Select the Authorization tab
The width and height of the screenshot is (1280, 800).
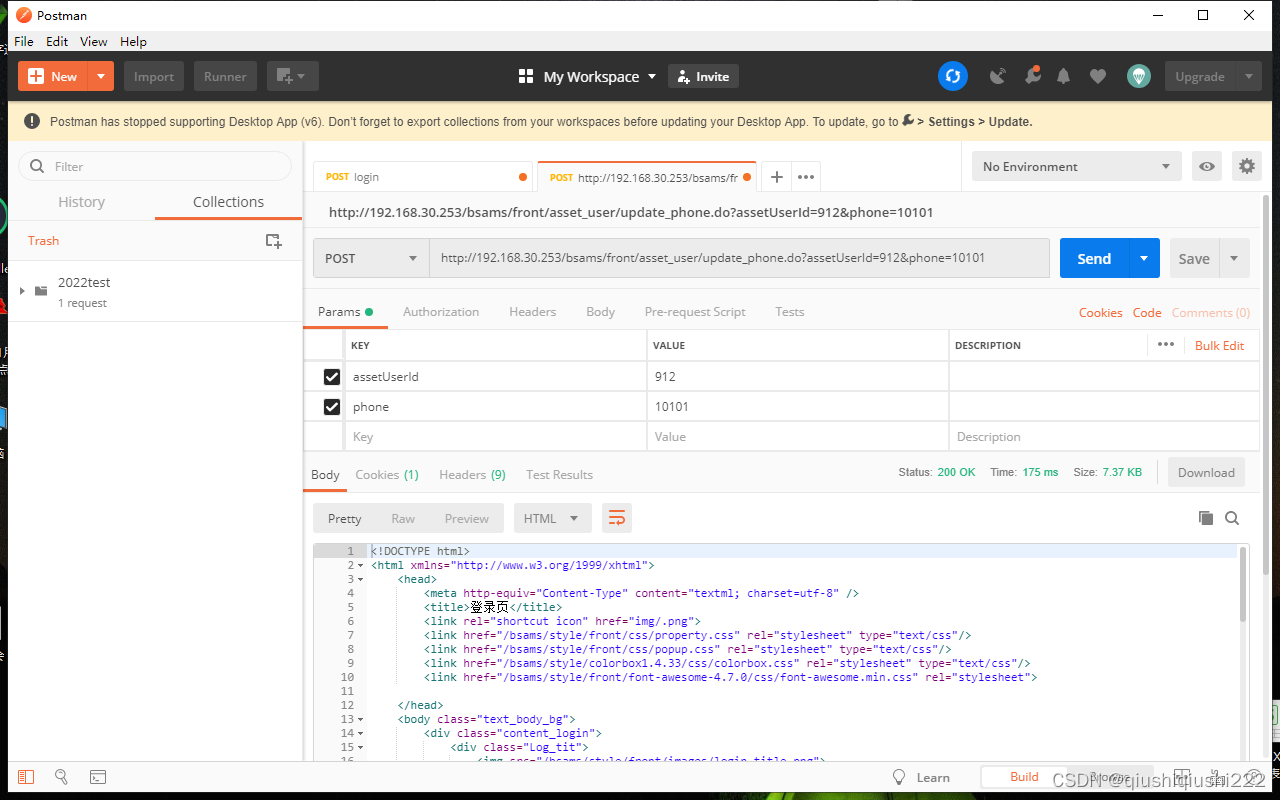point(441,312)
